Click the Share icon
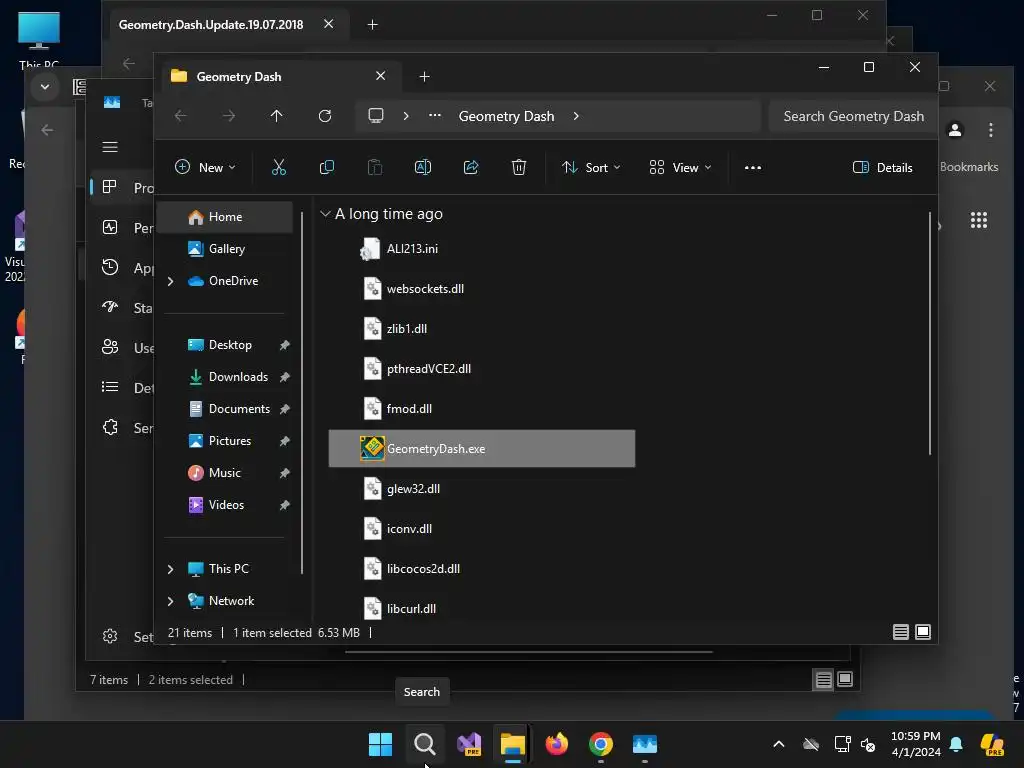1024x768 pixels. pyautogui.click(x=471, y=168)
